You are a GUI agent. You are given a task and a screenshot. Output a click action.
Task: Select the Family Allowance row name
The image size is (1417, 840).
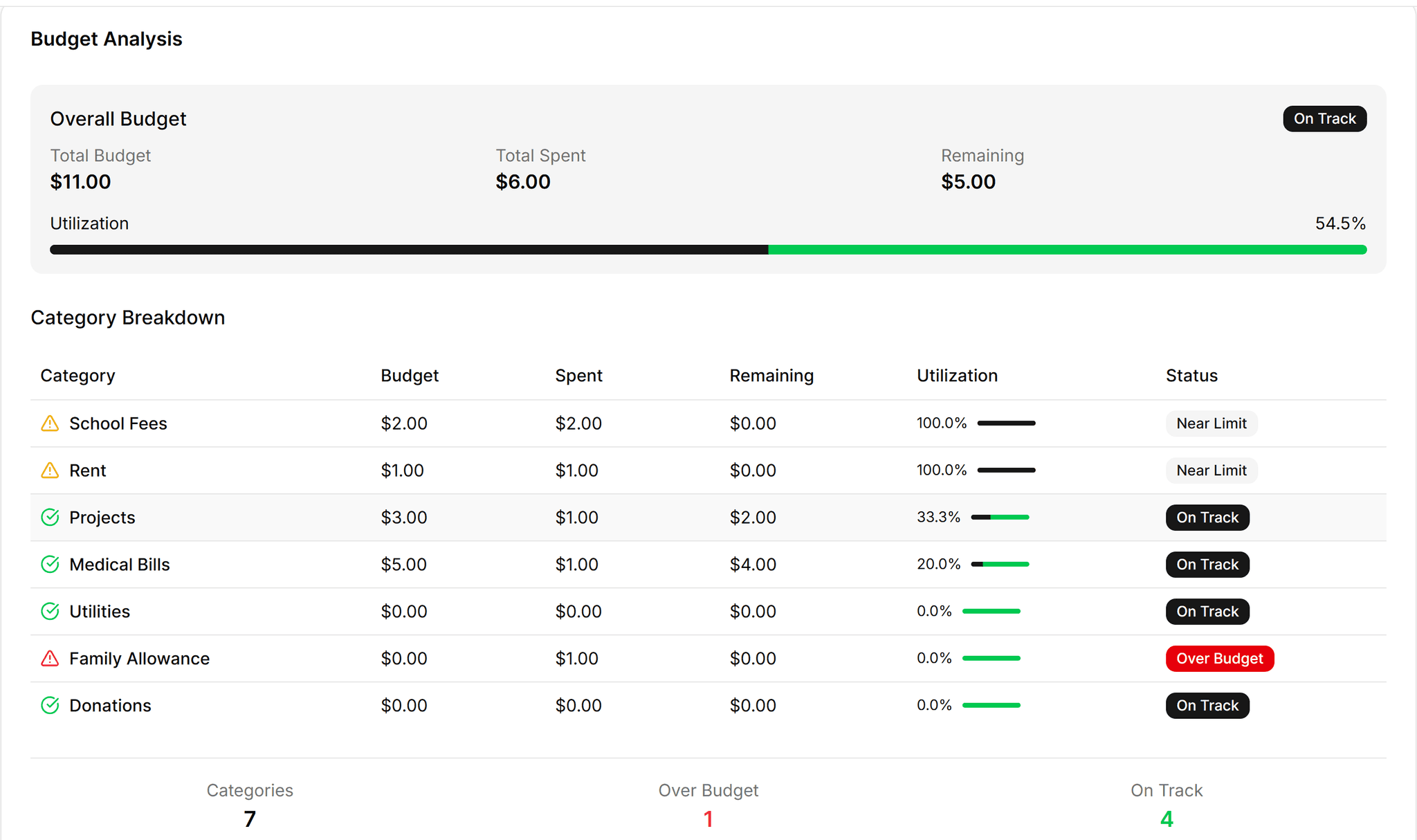[139, 659]
